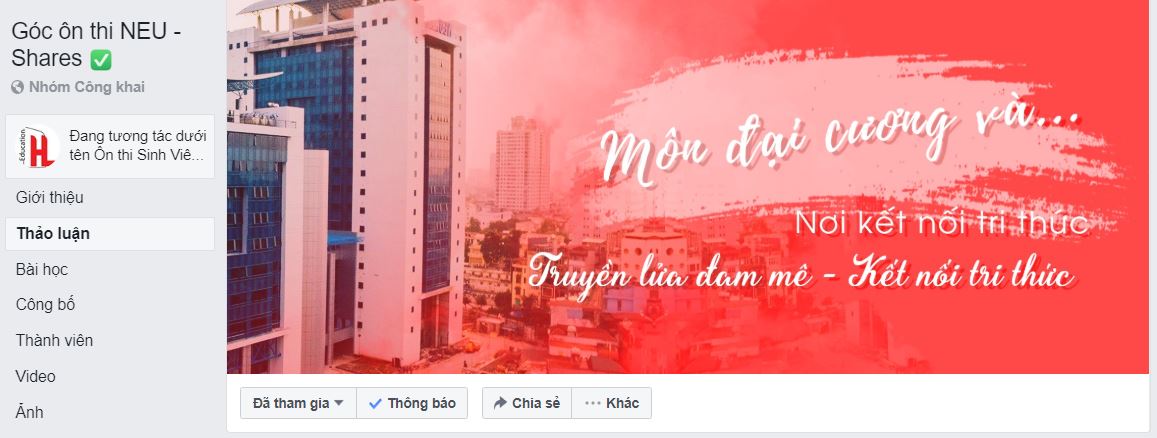Open the Khác more options menu
The width and height of the screenshot is (1157, 438).
tap(611, 403)
